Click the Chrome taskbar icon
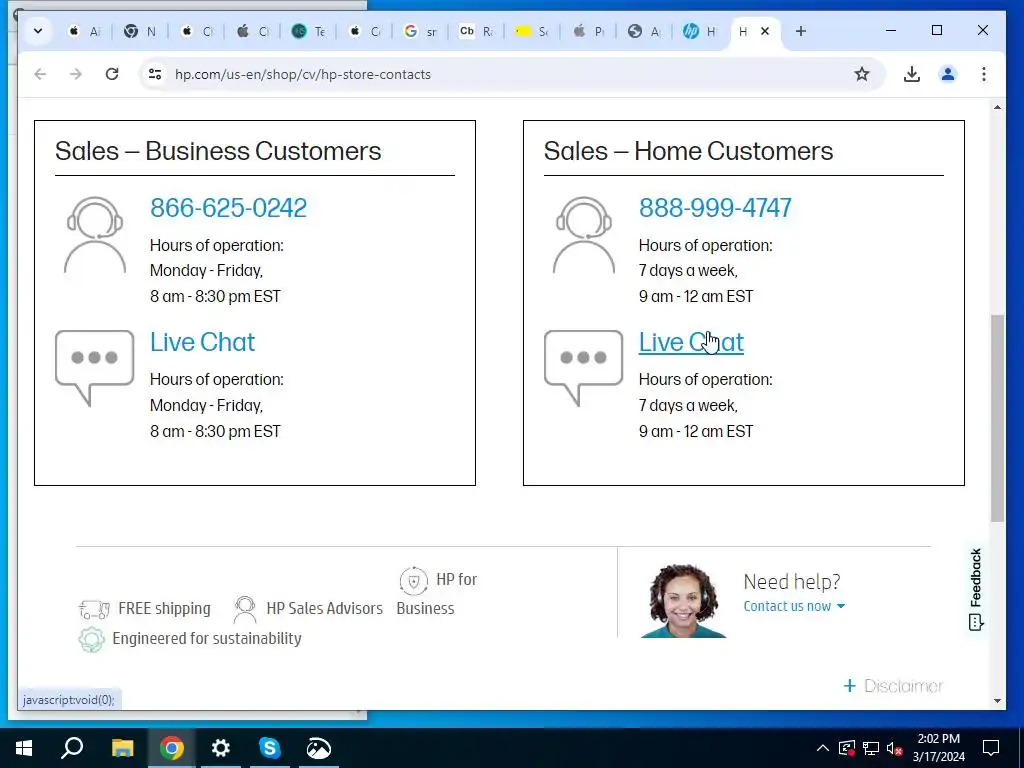1024x768 pixels. coord(172,748)
